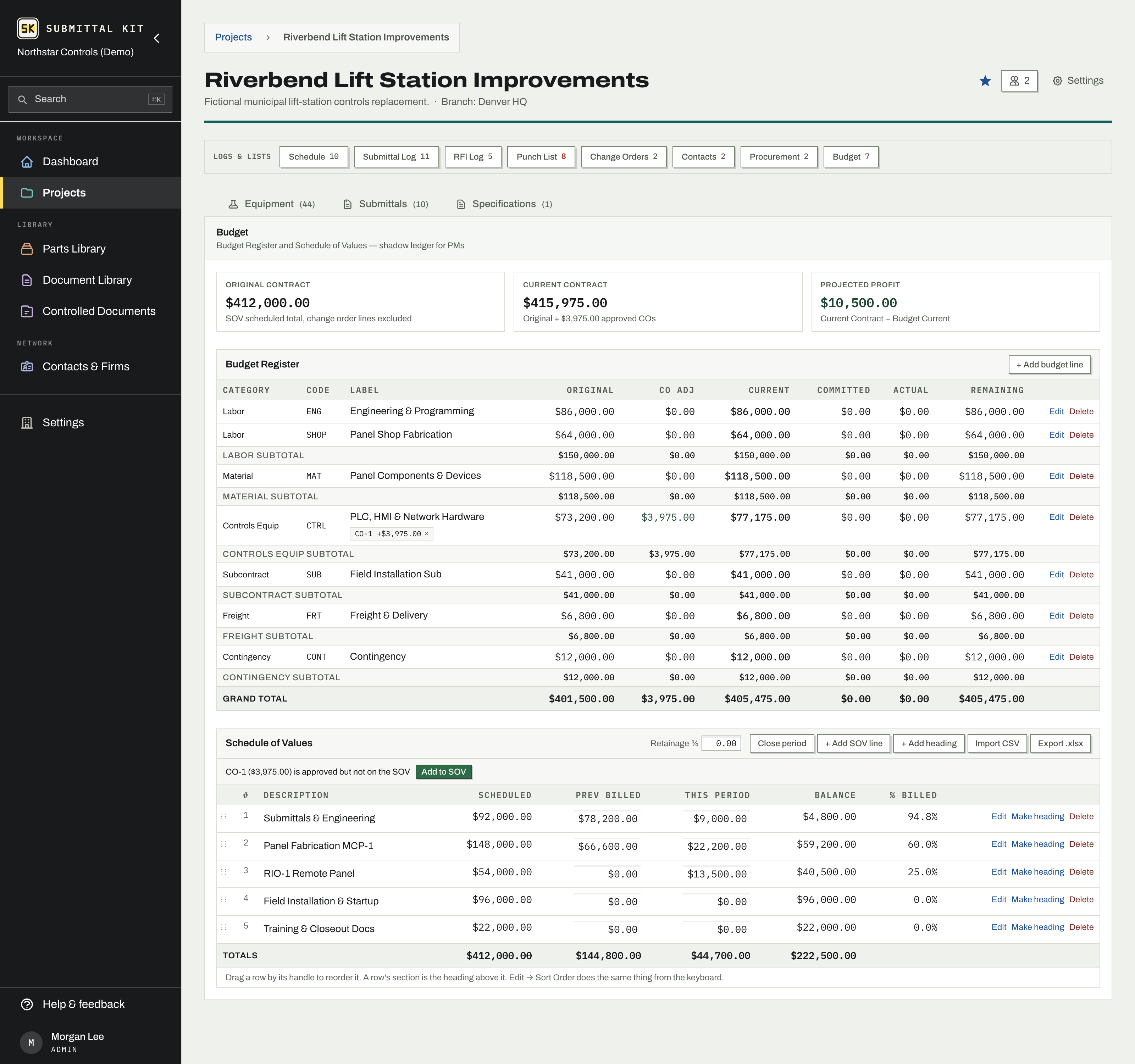Click the Projects folder icon
The height and width of the screenshot is (1064, 1135).
tap(27, 193)
